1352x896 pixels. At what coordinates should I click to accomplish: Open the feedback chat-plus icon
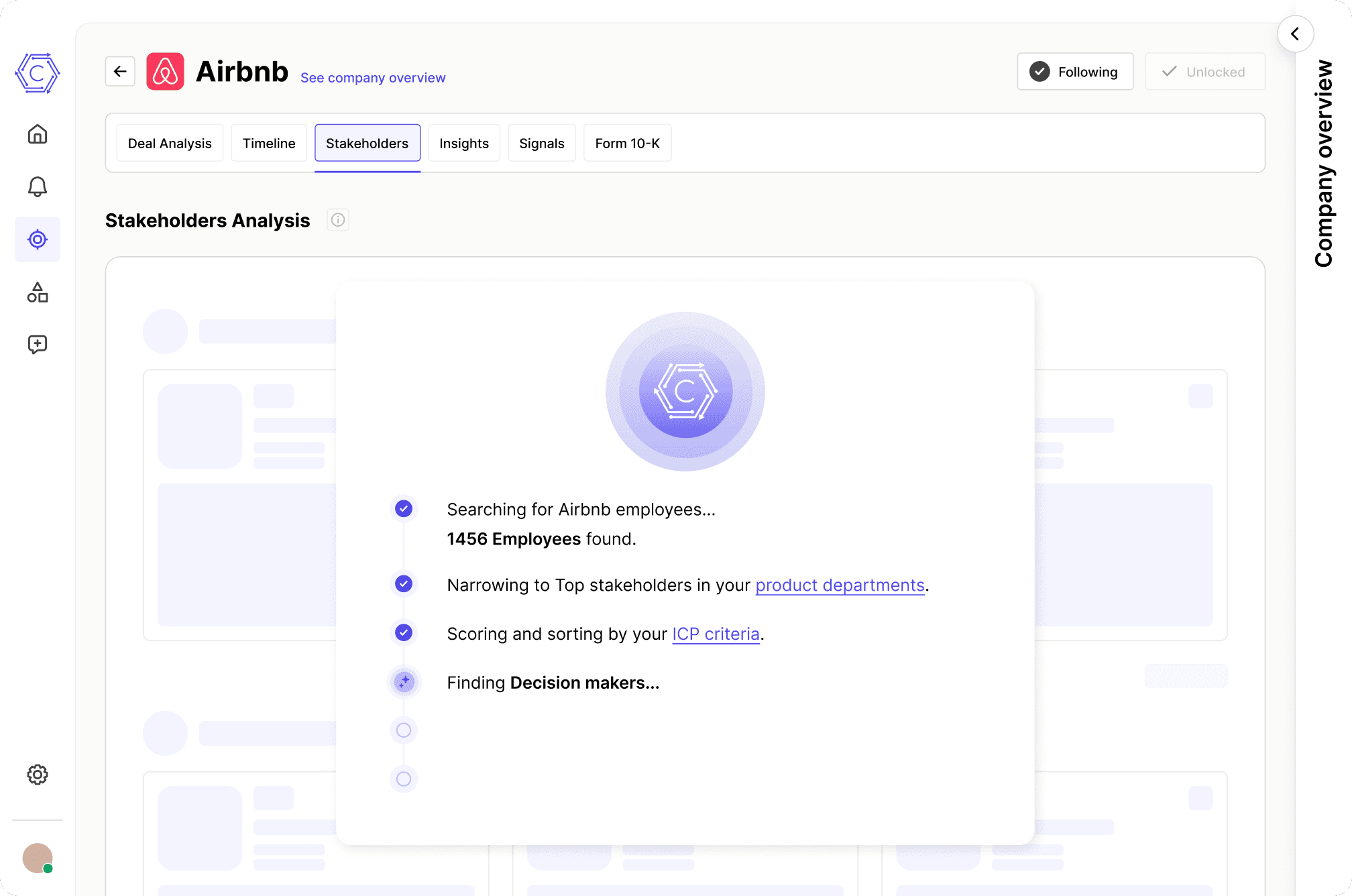(38, 345)
